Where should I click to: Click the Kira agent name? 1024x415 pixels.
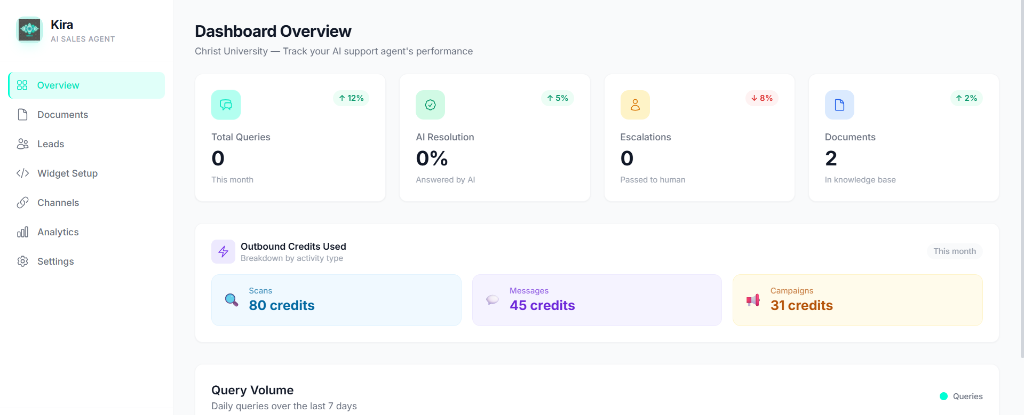pyautogui.click(x=62, y=25)
